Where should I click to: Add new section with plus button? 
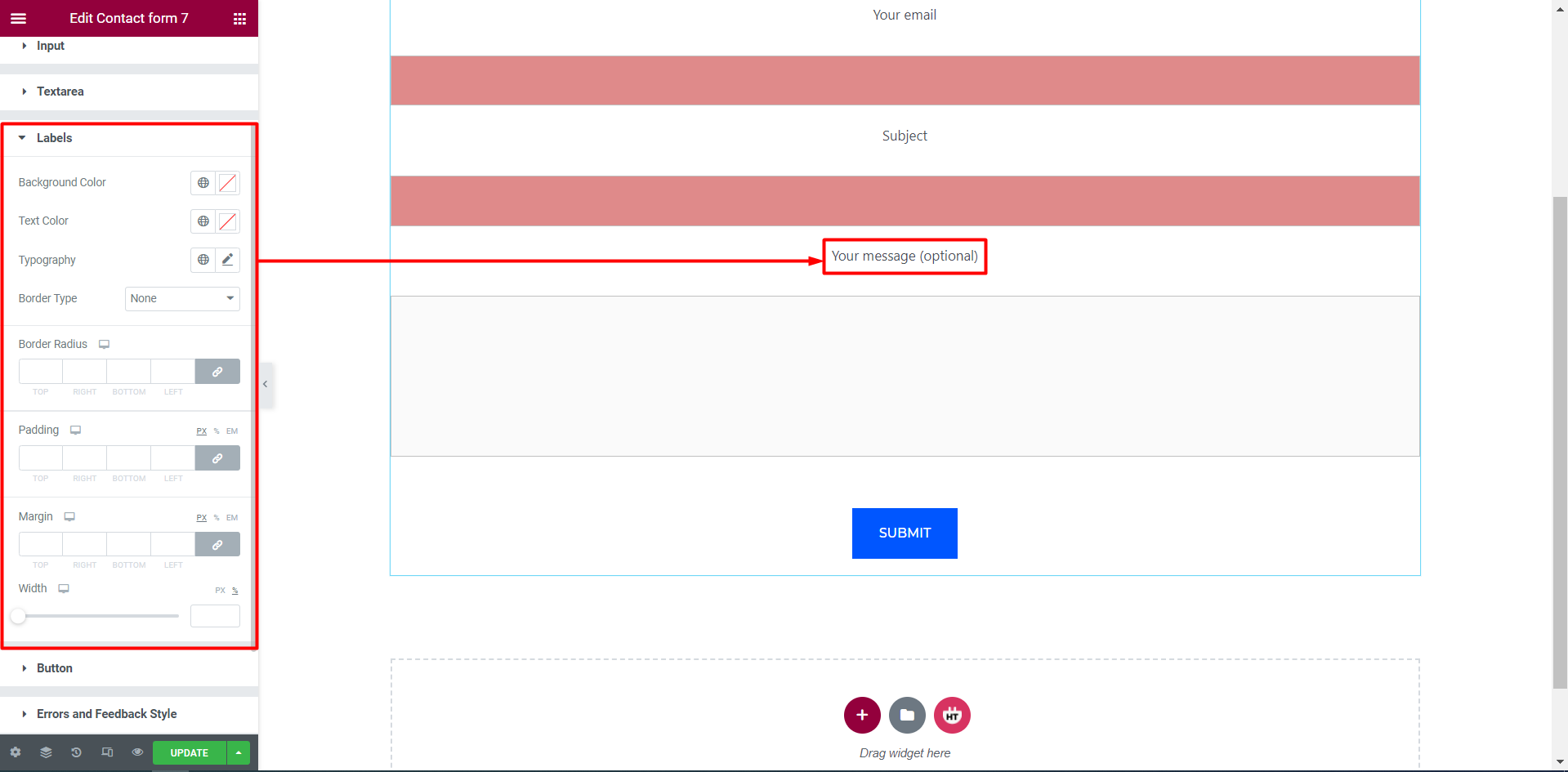pos(862,715)
